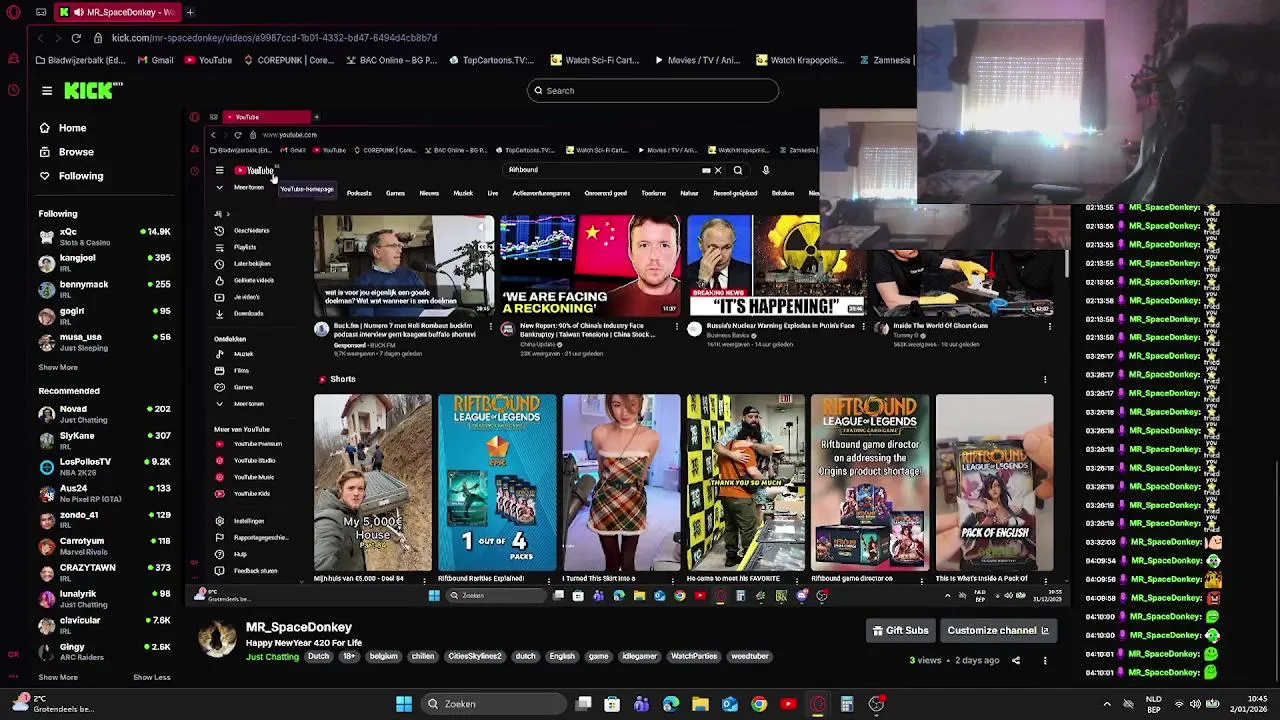The height and width of the screenshot is (720, 1280).
Task: Expand Recommended list with Show More
Action: pos(58,677)
